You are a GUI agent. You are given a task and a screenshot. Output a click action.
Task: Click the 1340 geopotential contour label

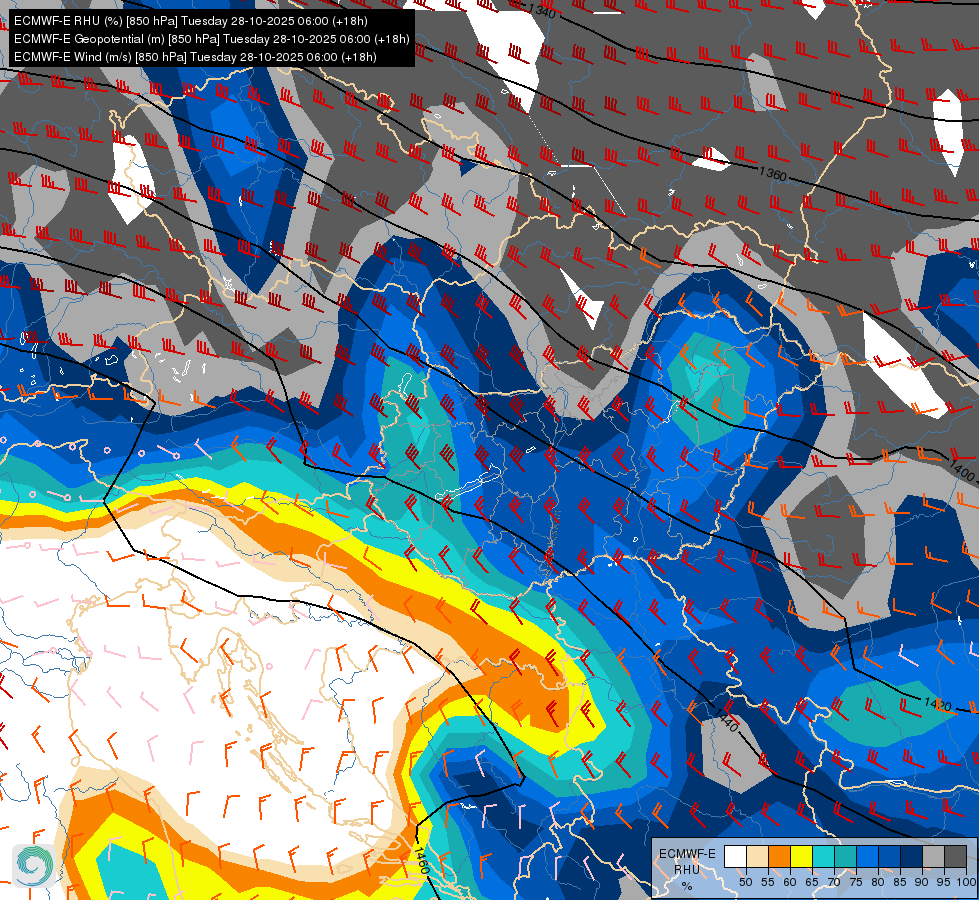(542, 9)
